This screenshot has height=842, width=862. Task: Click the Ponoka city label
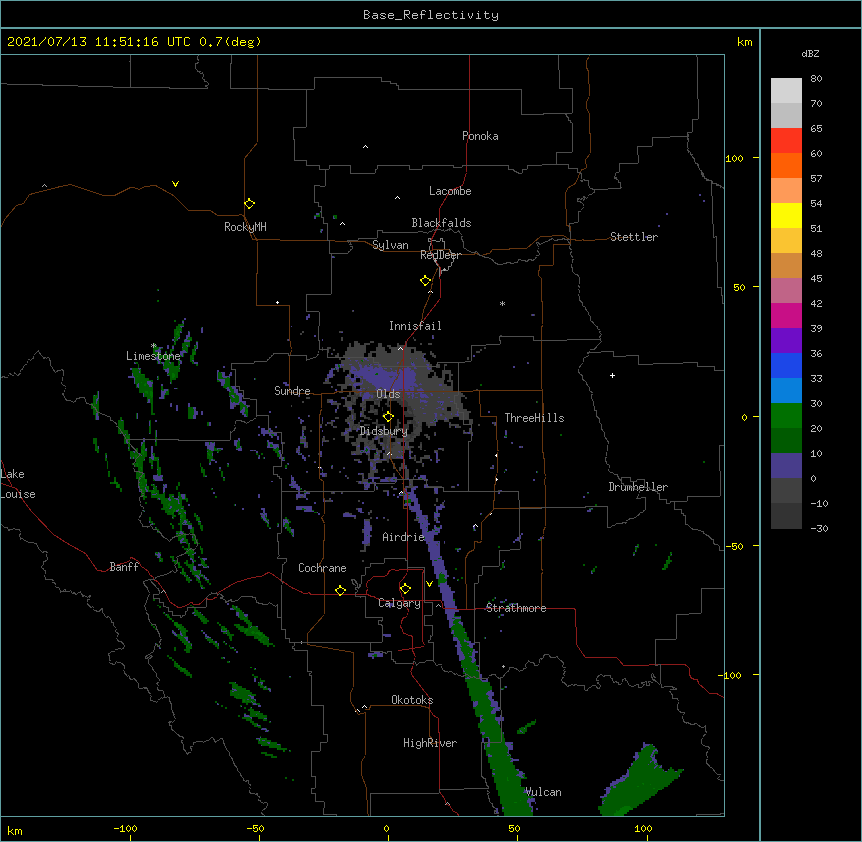point(480,136)
